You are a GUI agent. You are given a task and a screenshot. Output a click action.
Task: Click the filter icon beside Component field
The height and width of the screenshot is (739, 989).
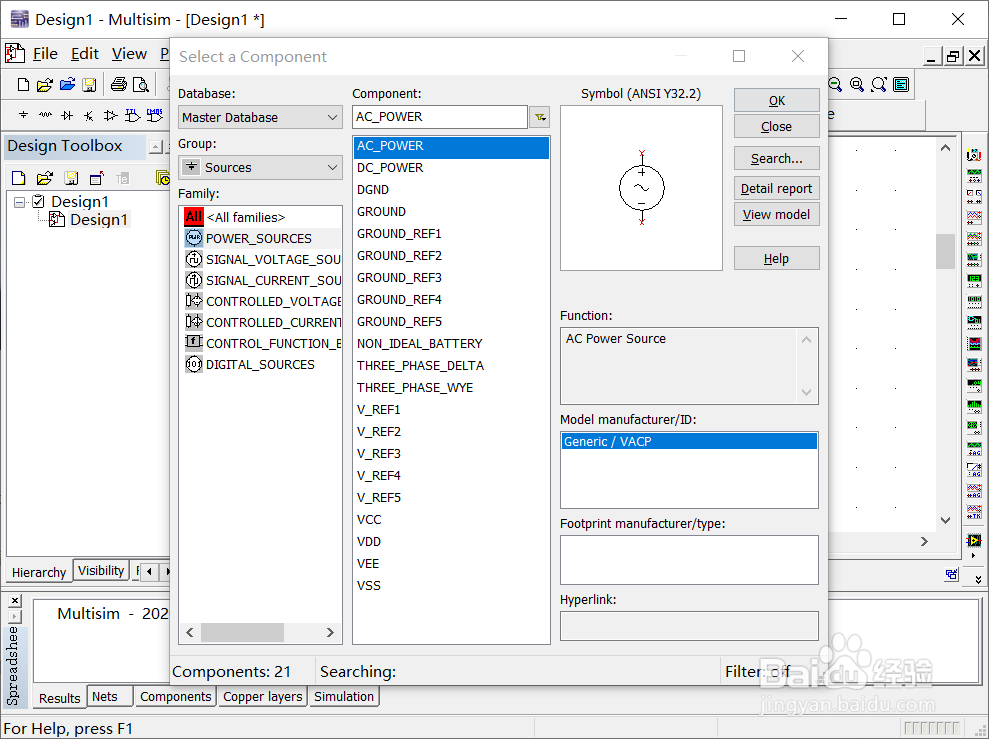(x=540, y=117)
